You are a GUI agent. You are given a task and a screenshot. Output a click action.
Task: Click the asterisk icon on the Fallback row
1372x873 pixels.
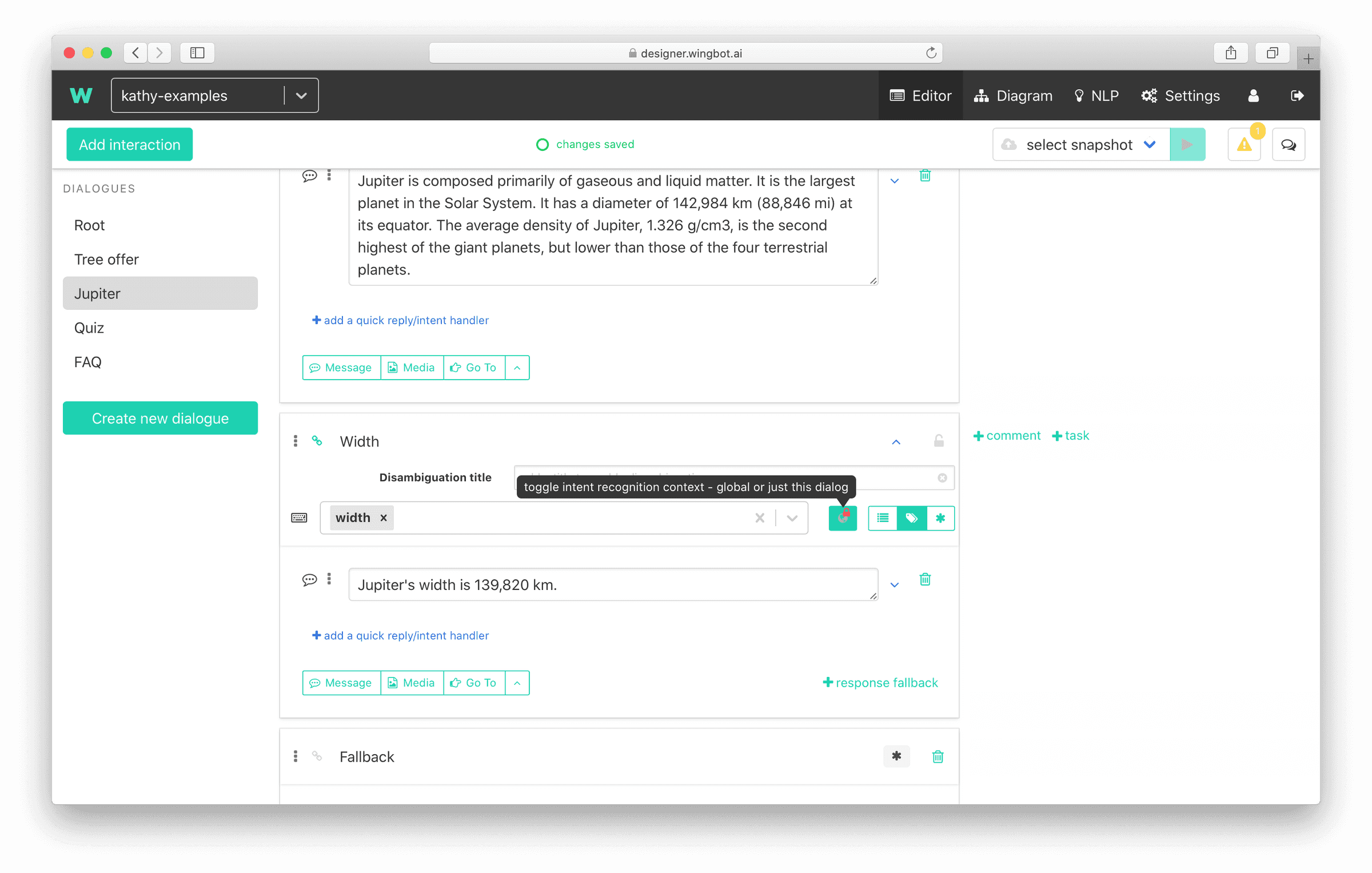point(897,756)
